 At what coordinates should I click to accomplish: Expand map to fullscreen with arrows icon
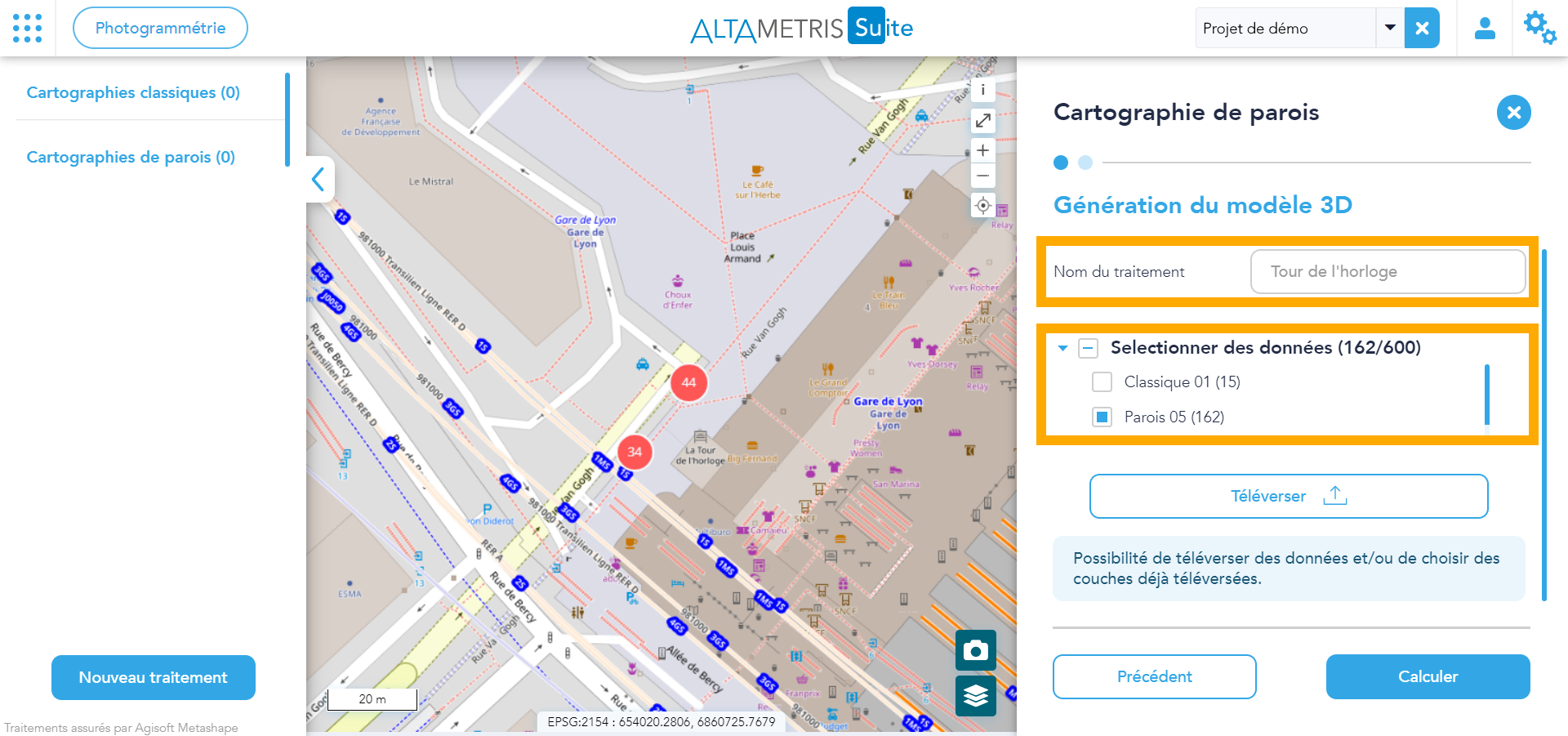click(x=982, y=121)
